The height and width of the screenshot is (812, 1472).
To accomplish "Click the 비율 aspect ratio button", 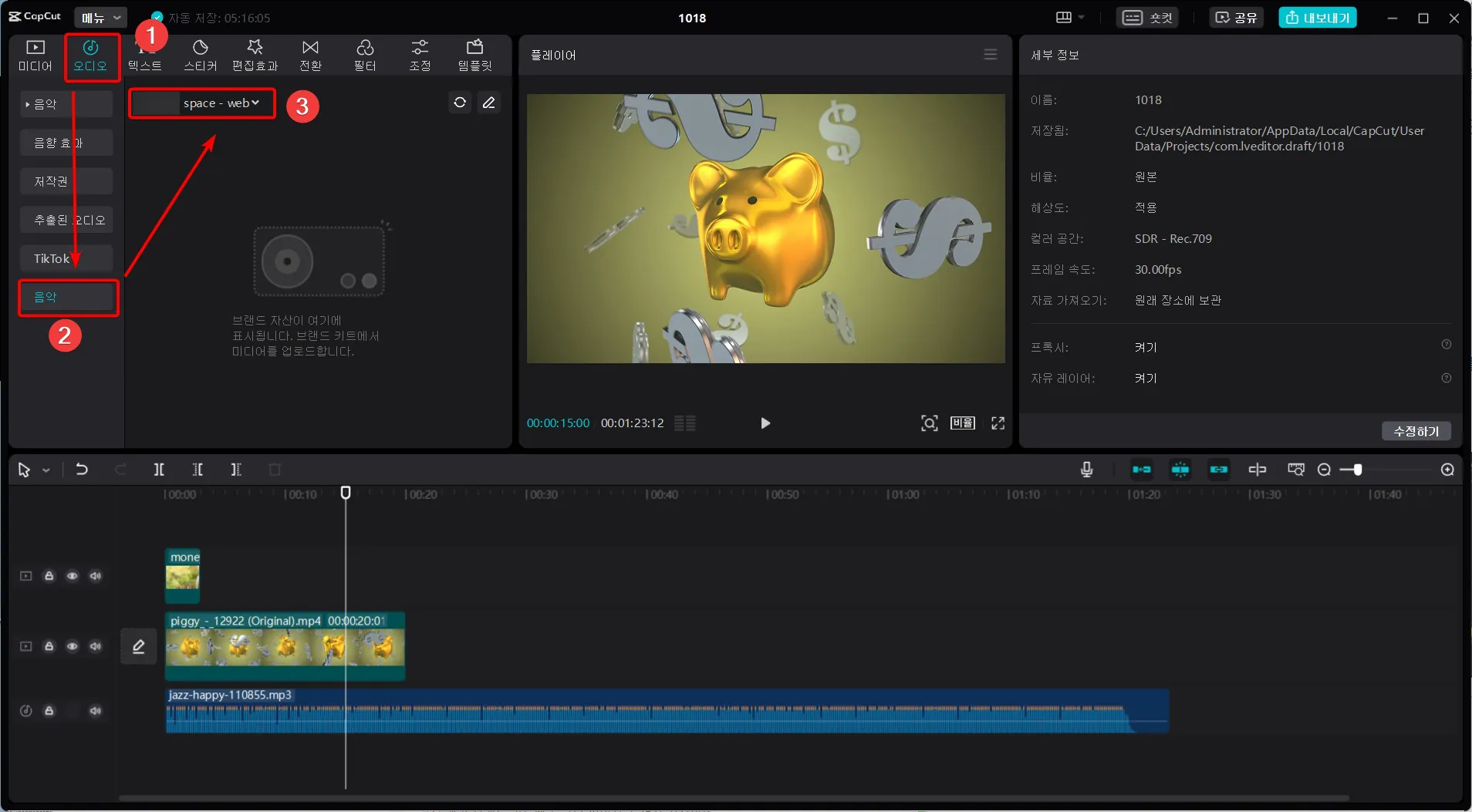I will (963, 423).
